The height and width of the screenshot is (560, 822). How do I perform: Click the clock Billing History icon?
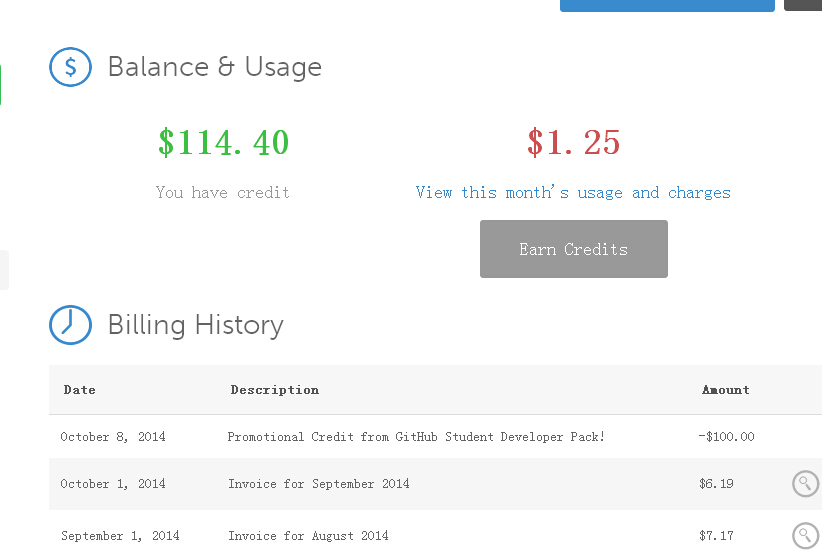pos(70,325)
